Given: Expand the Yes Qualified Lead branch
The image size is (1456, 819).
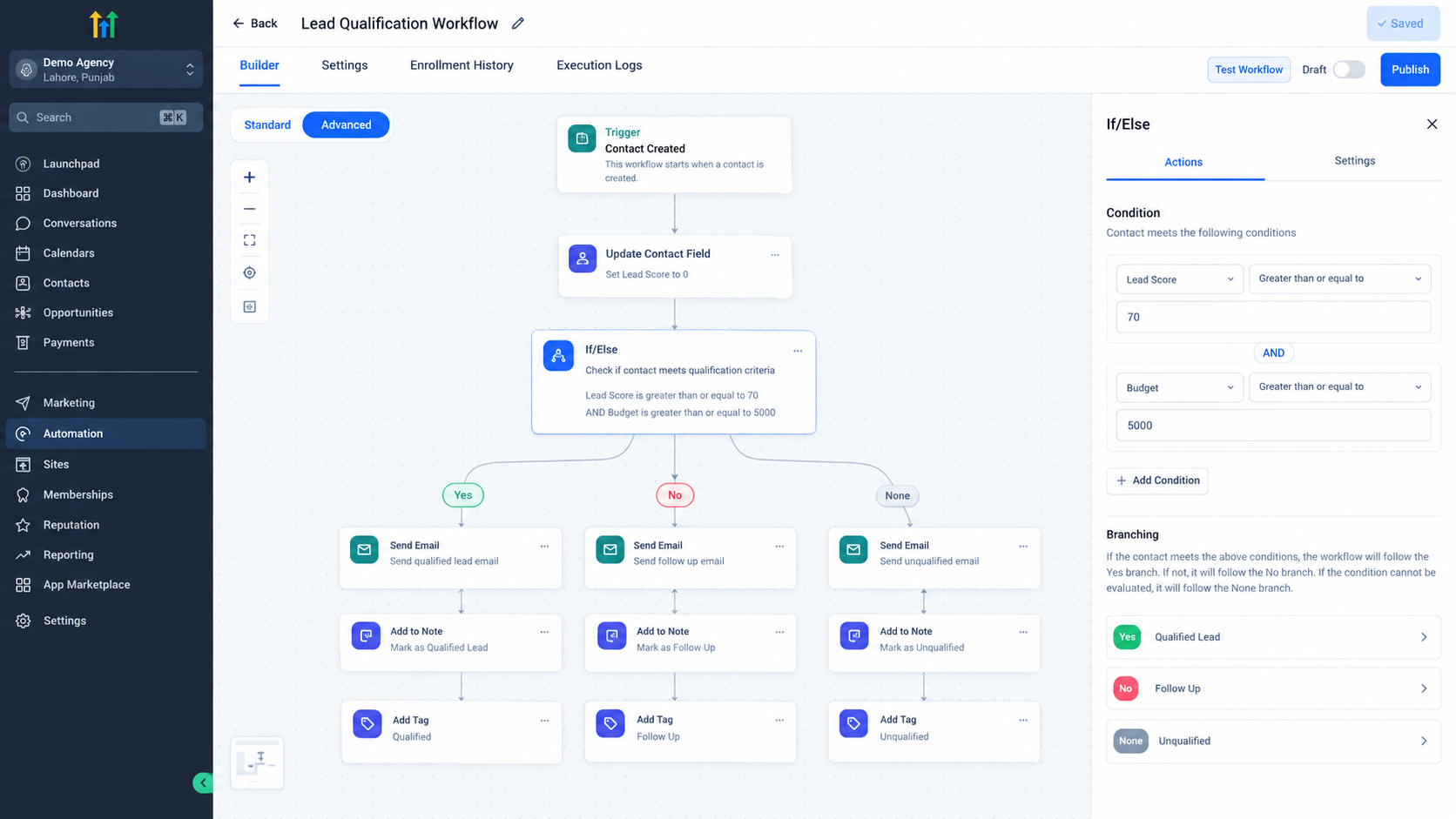Looking at the screenshot, I should pyautogui.click(x=1273, y=637).
